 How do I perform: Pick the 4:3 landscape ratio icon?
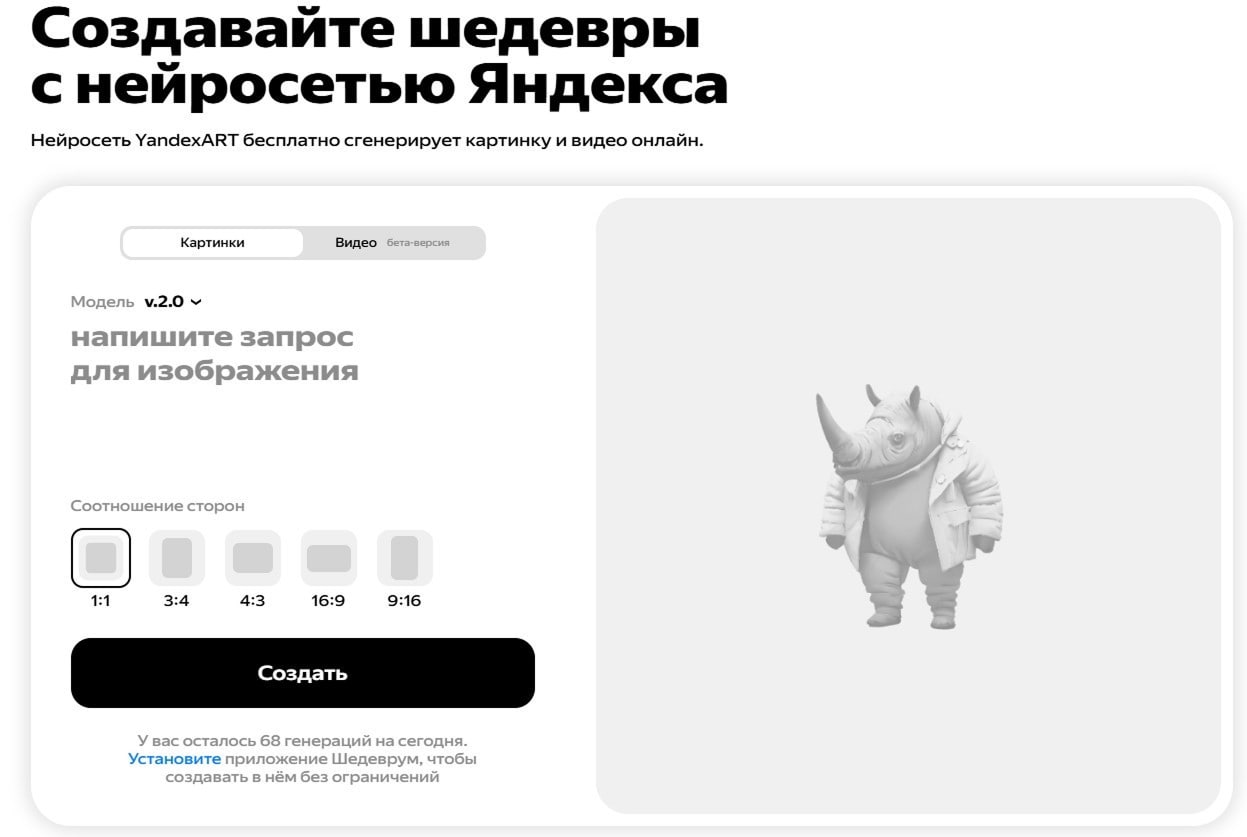[x=253, y=557]
